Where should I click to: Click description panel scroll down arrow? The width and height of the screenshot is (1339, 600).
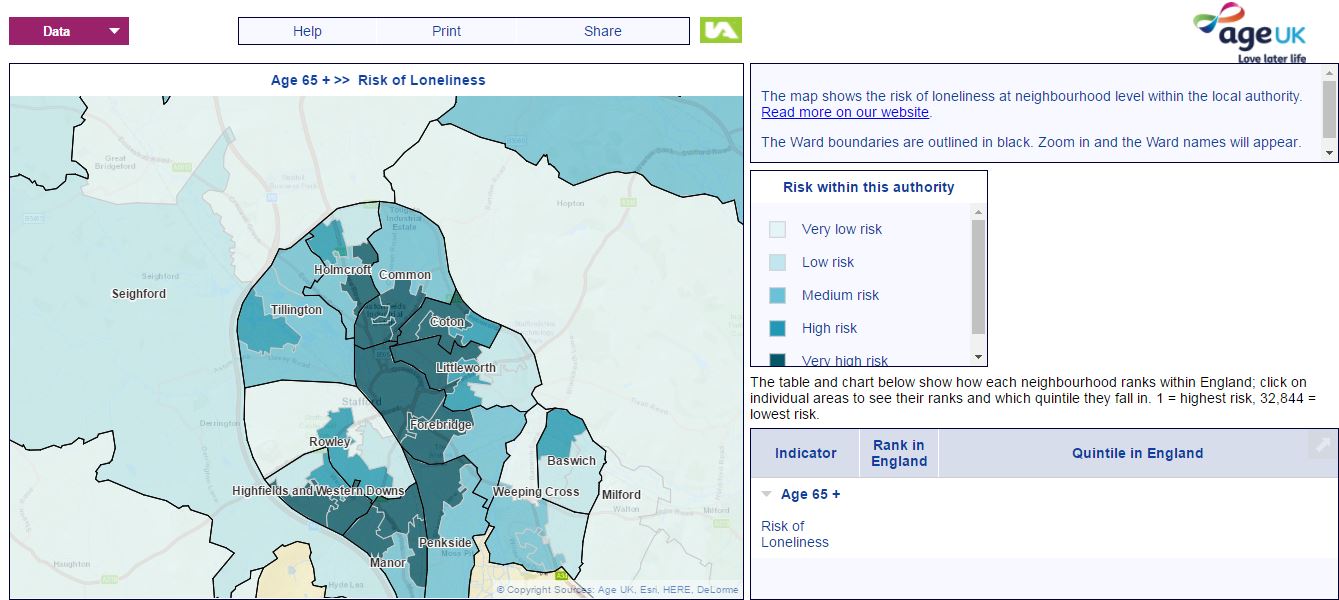click(x=1329, y=153)
